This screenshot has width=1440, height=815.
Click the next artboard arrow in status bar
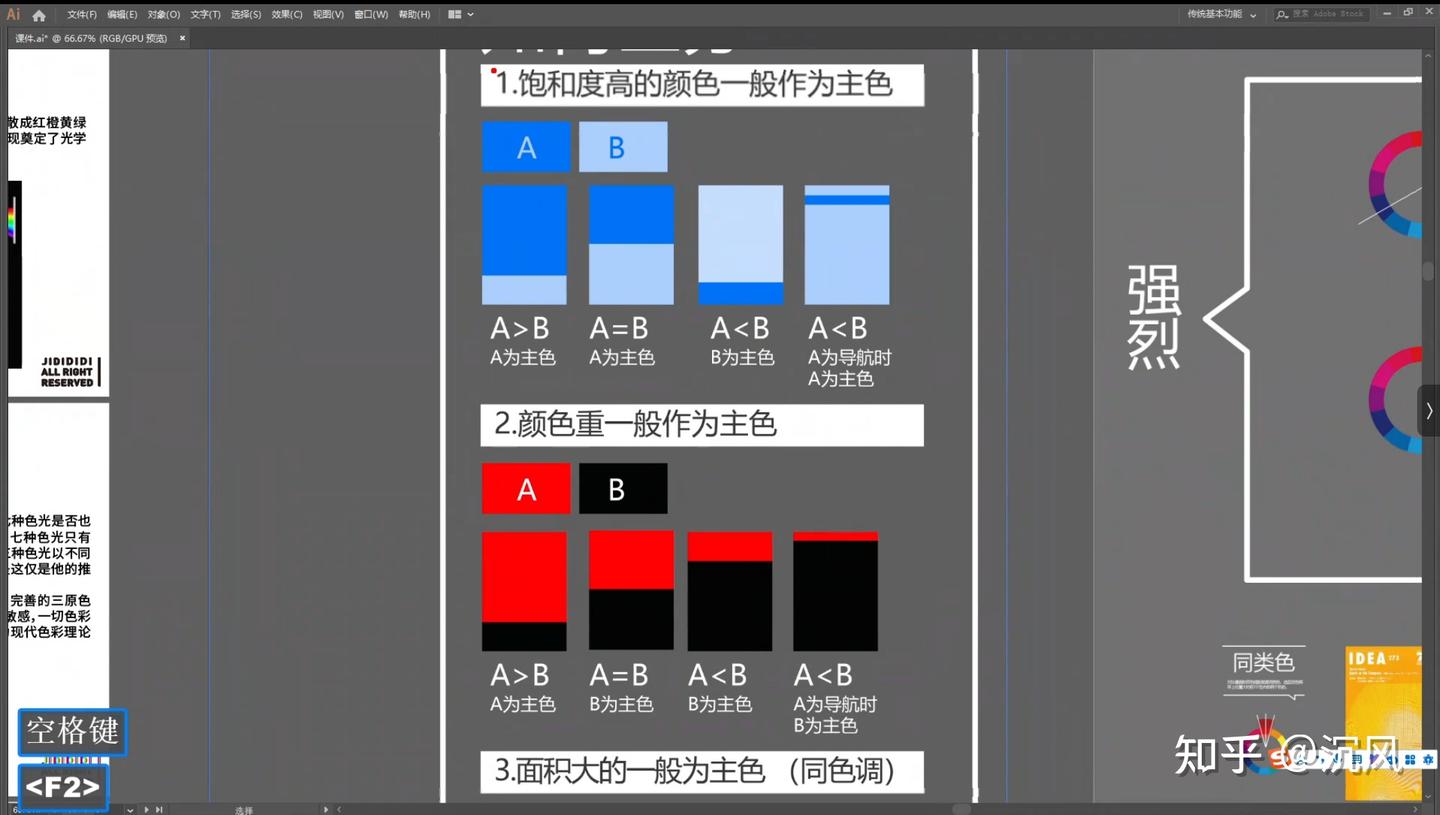click(x=147, y=810)
